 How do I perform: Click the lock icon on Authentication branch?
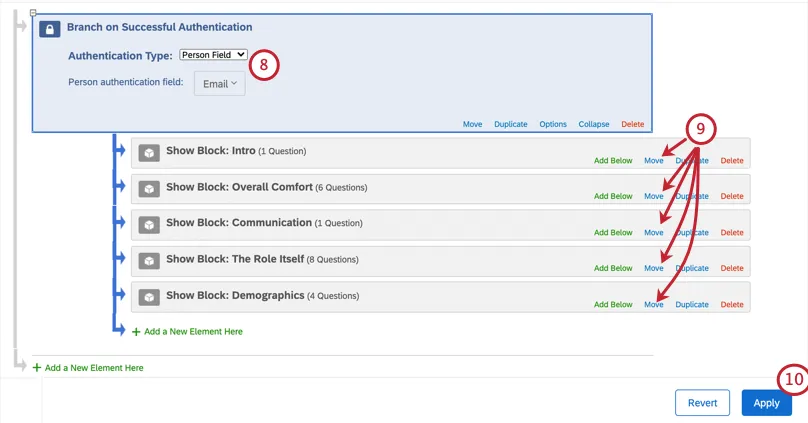point(50,29)
